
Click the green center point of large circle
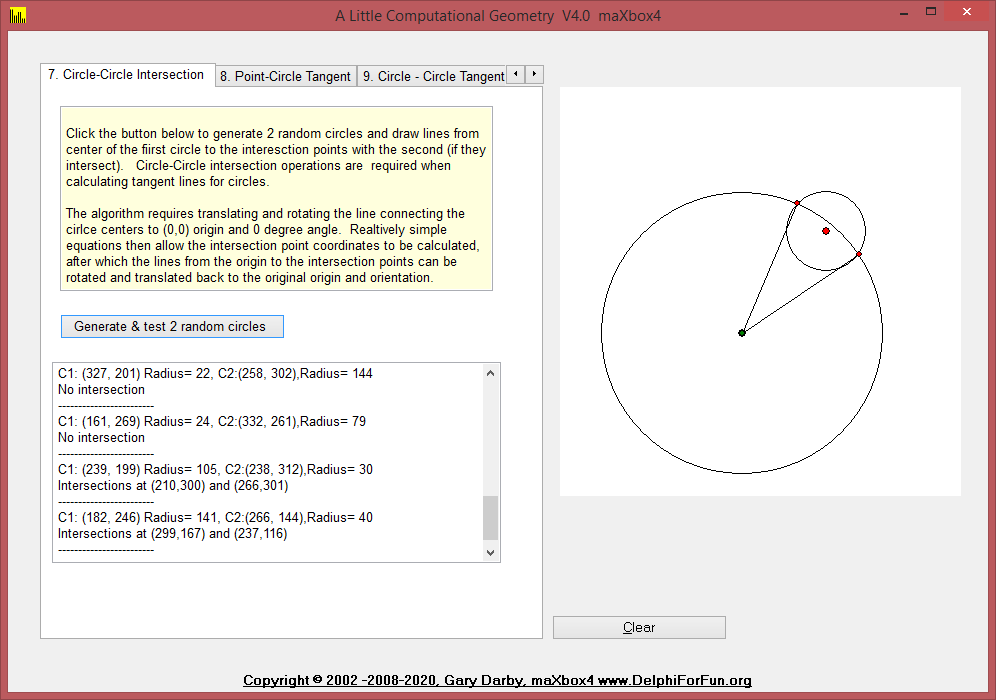pyautogui.click(x=742, y=332)
